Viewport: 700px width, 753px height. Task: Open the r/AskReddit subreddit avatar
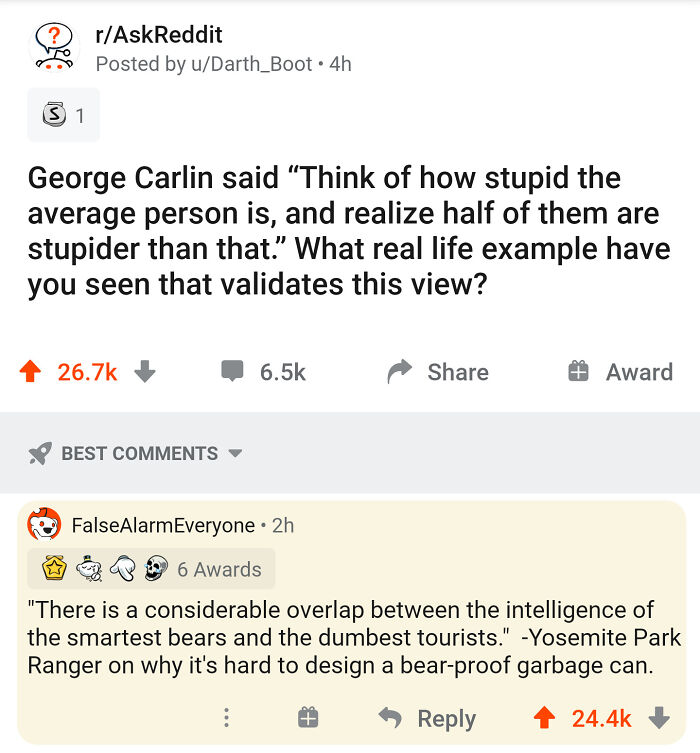(54, 48)
